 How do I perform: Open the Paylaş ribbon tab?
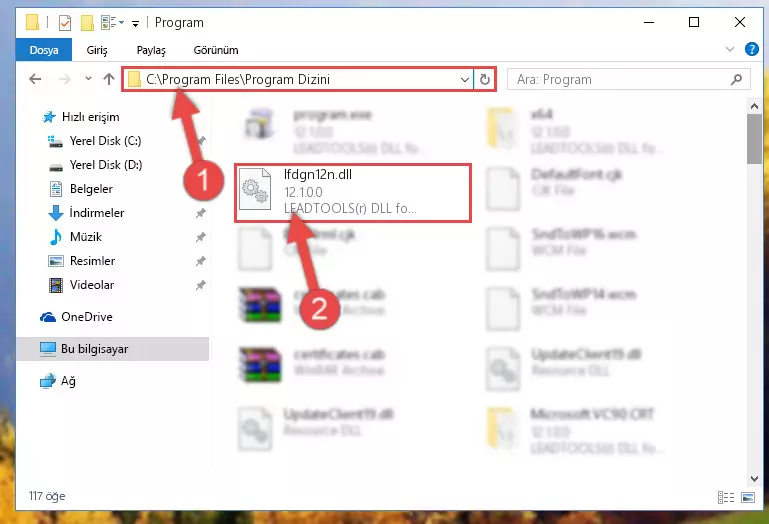(x=151, y=50)
